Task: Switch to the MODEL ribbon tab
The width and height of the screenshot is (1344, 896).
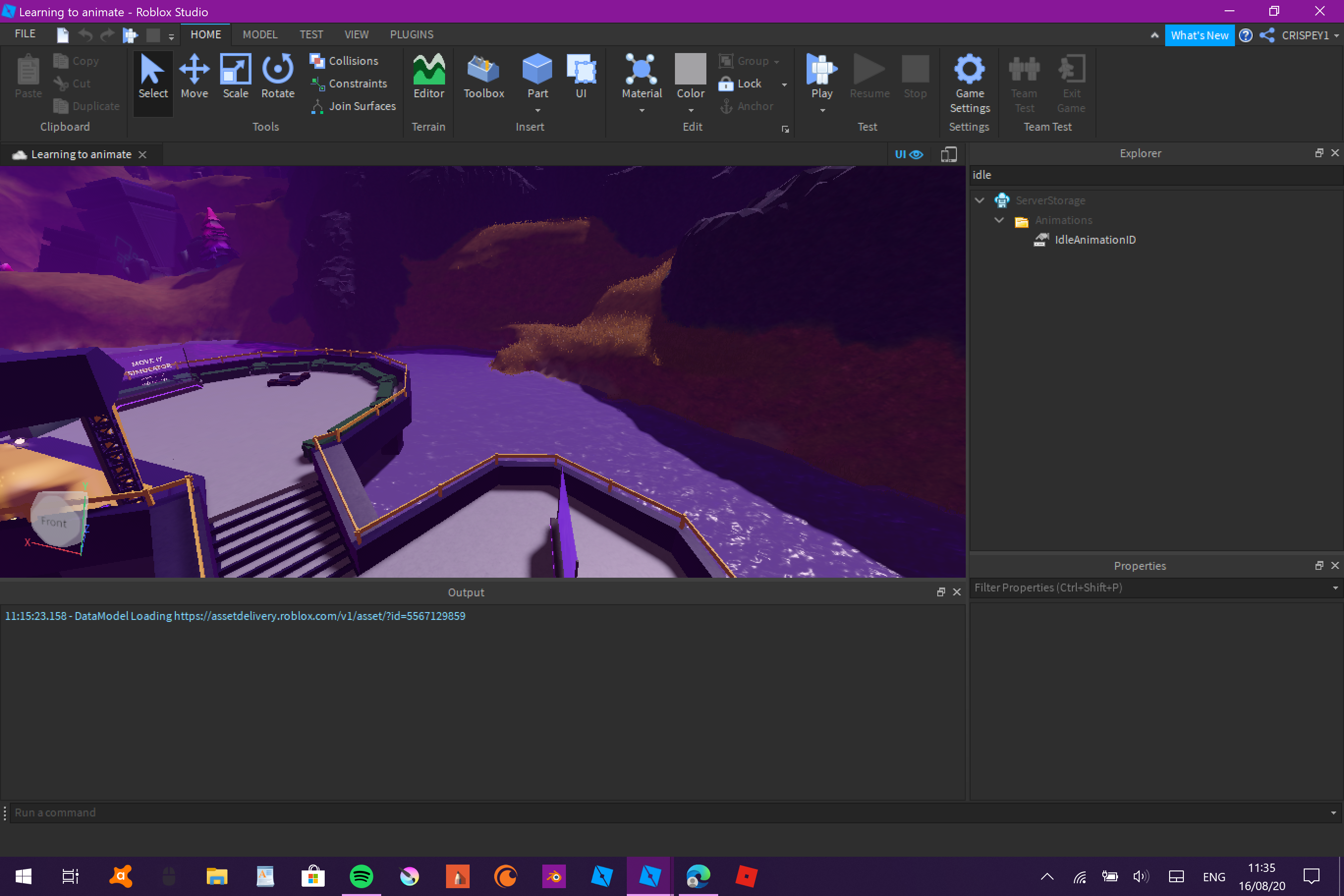Action: 259,34
